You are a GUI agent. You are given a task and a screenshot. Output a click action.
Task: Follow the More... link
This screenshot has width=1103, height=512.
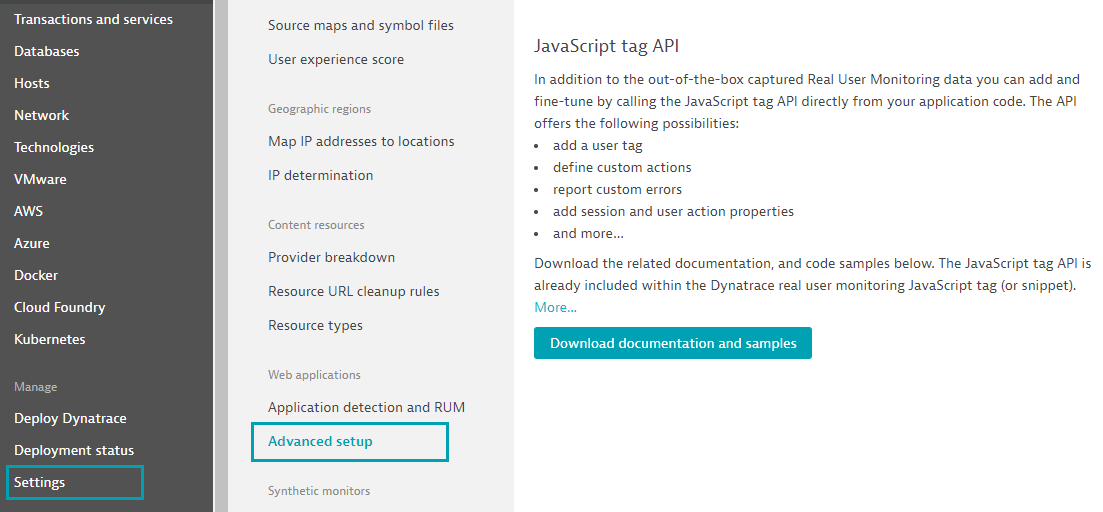[x=555, y=307]
